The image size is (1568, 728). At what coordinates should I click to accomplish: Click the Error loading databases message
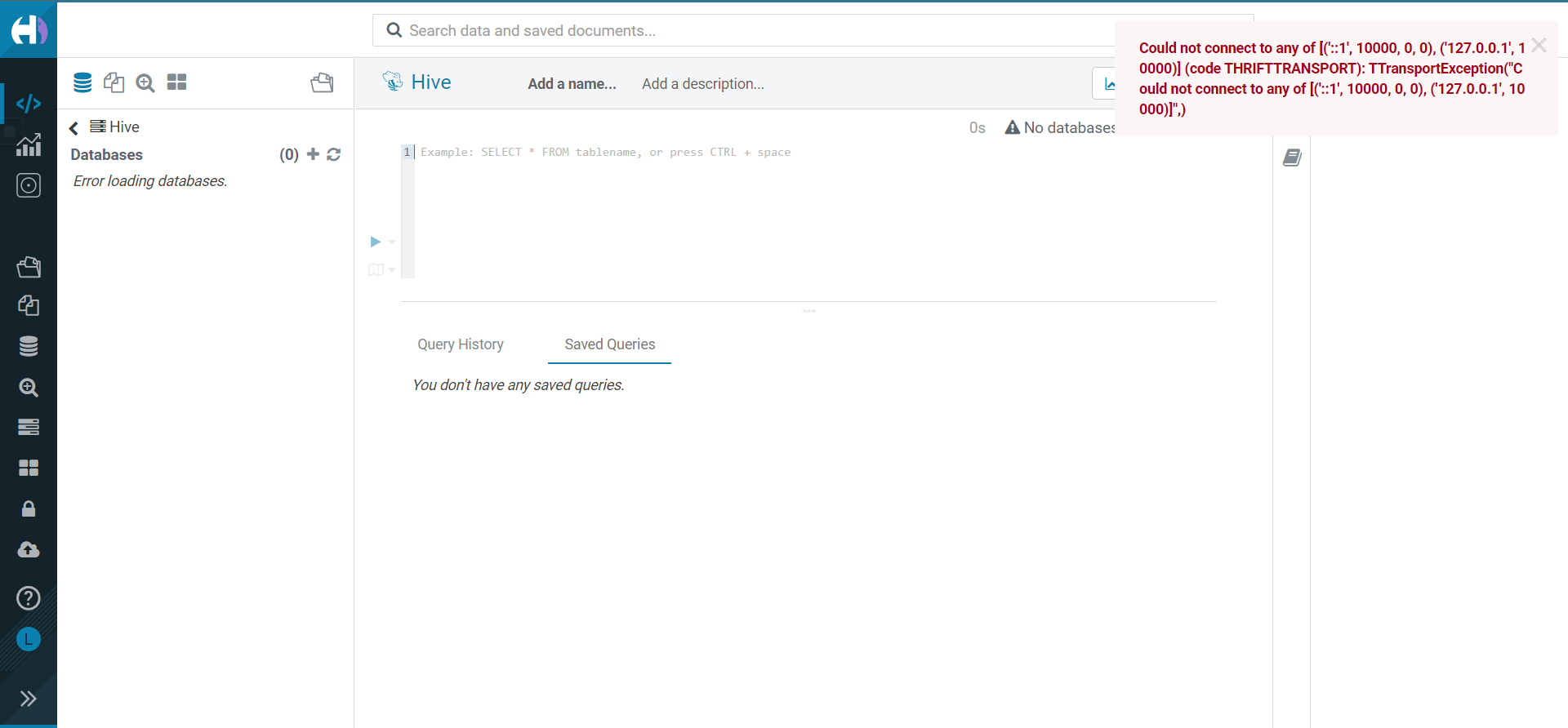(150, 181)
